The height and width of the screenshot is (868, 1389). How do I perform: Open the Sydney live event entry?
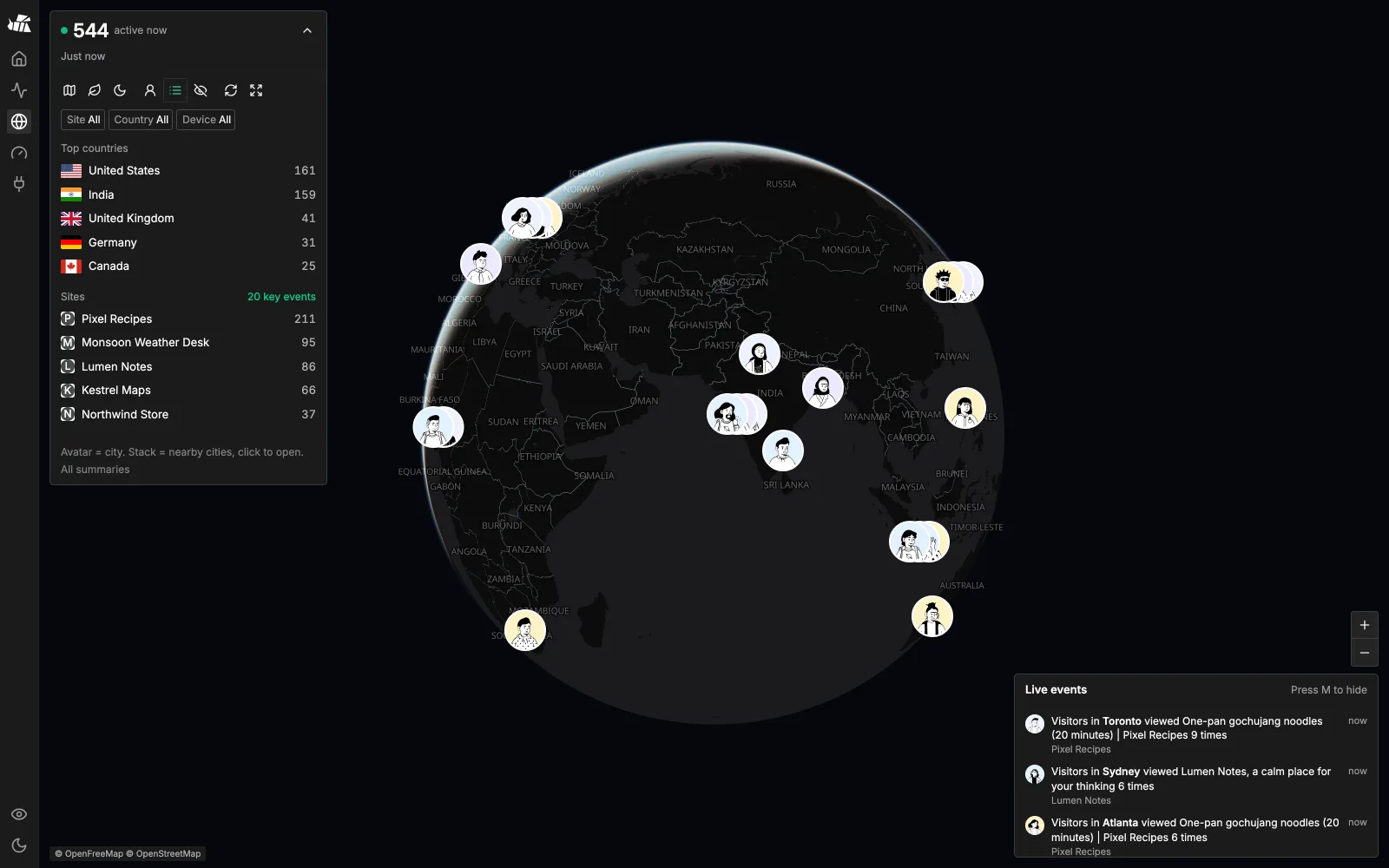pos(1196,786)
